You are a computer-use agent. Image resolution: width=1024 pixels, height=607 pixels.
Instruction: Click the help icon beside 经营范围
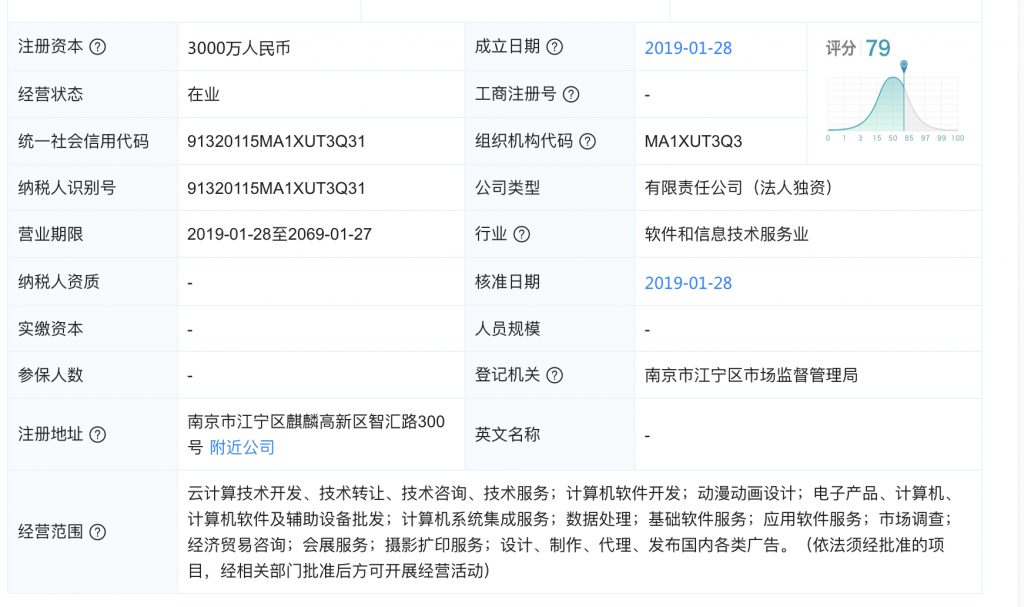click(x=98, y=531)
